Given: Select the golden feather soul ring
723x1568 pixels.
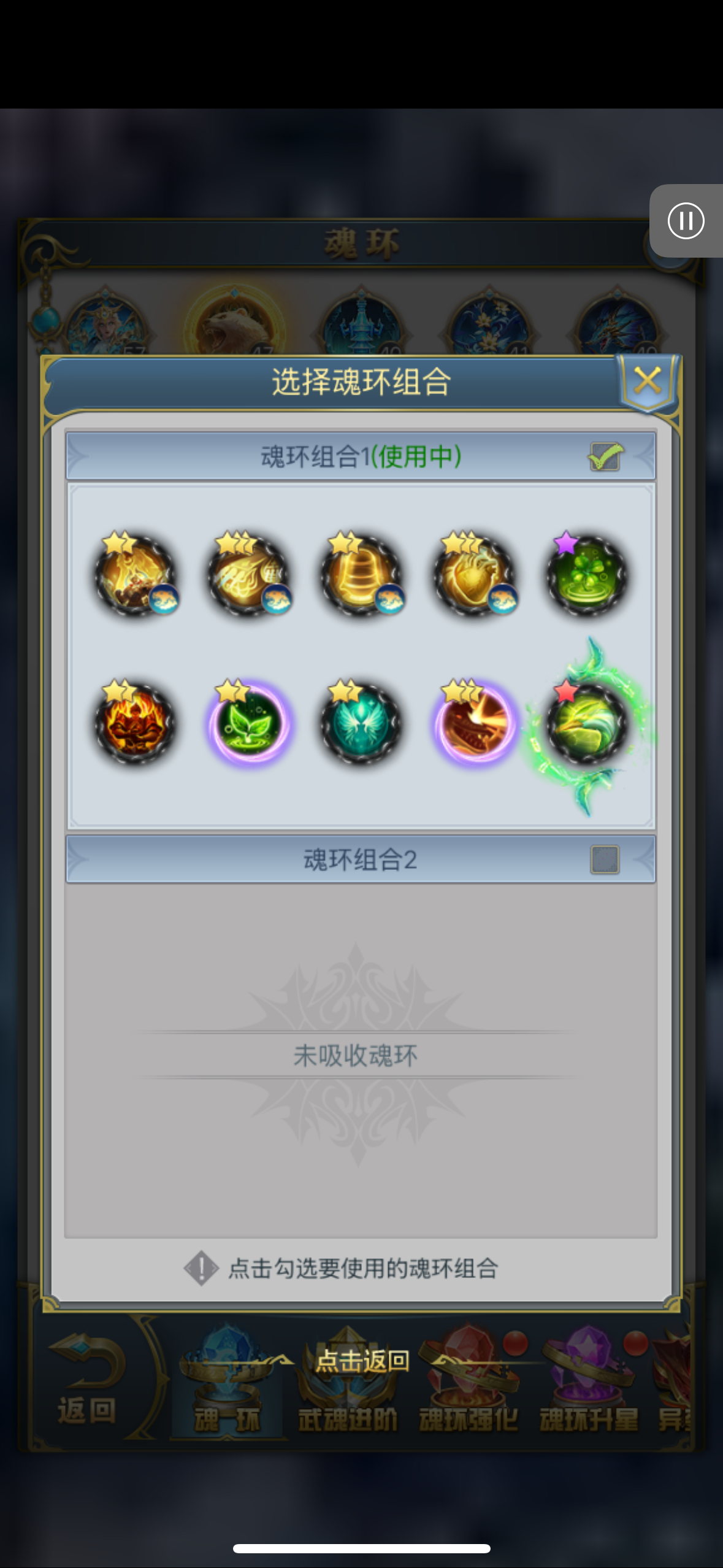Looking at the screenshot, I should pos(248,575).
